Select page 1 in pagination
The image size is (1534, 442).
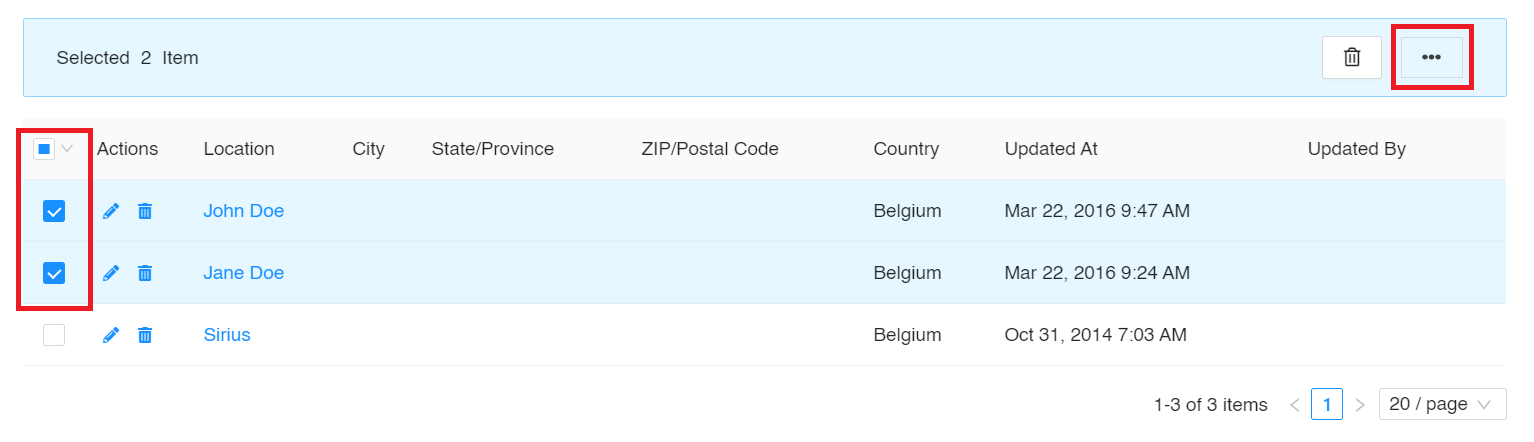coord(1327,404)
